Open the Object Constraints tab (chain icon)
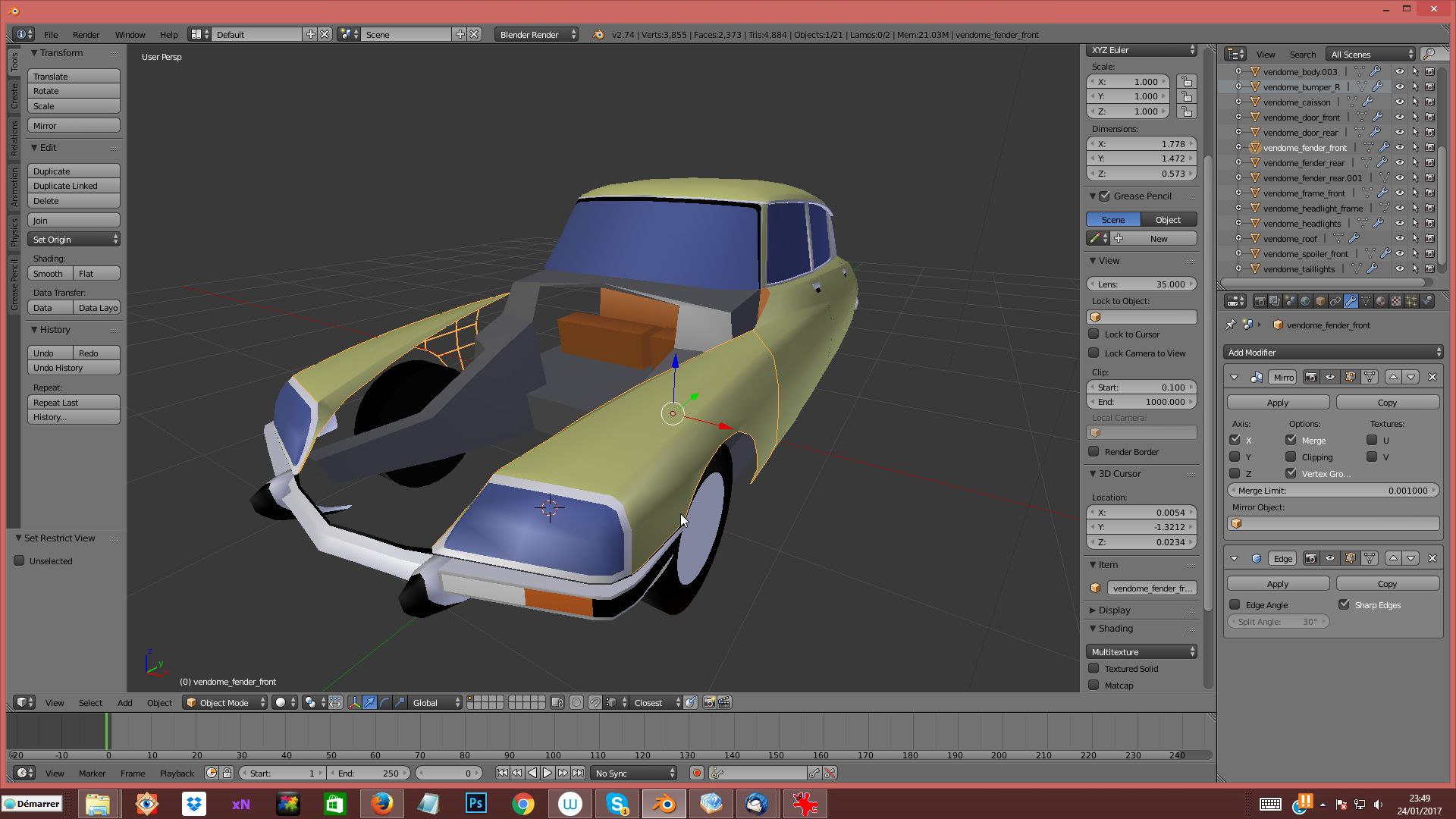Viewport: 1456px width, 819px height. (x=1335, y=301)
